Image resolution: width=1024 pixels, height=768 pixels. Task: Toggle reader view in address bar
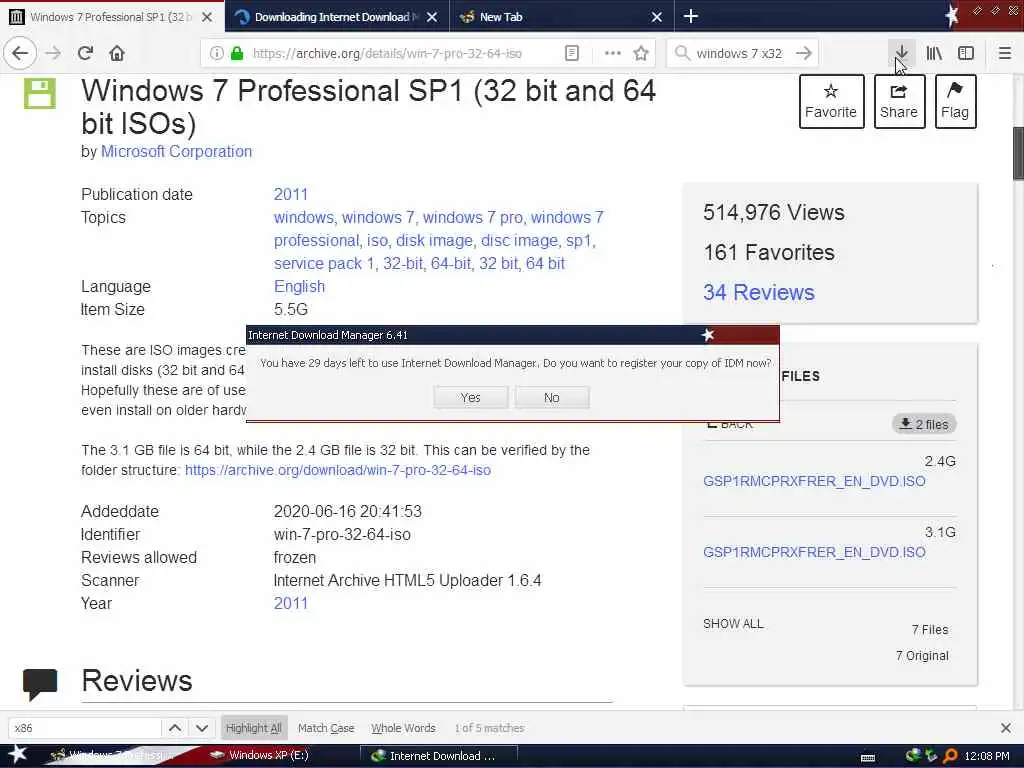(x=571, y=54)
